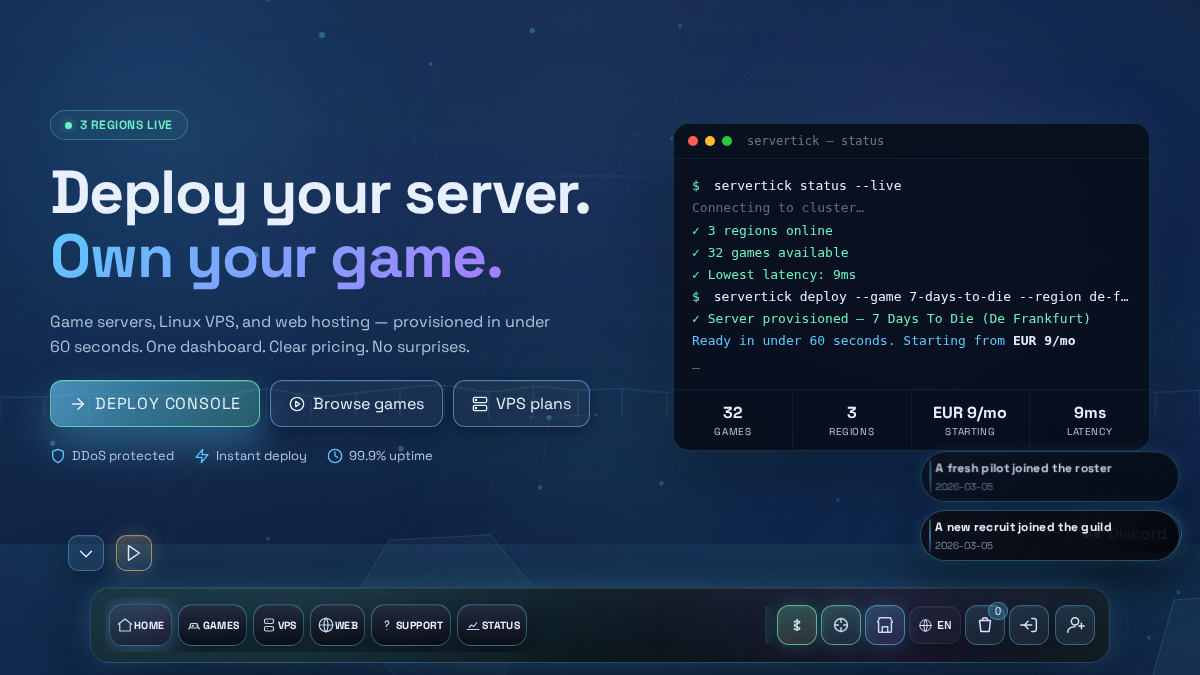This screenshot has width=1200, height=675.
Task: Click the 3 REGIONS LIVE badge
Action: click(119, 125)
